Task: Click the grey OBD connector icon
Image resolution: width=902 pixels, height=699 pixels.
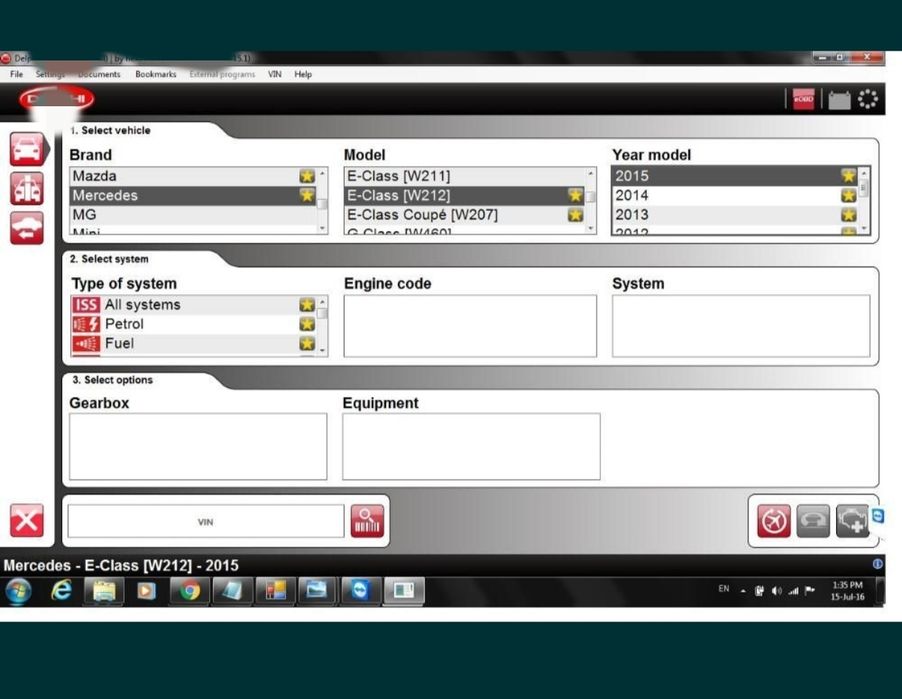Action: point(813,521)
